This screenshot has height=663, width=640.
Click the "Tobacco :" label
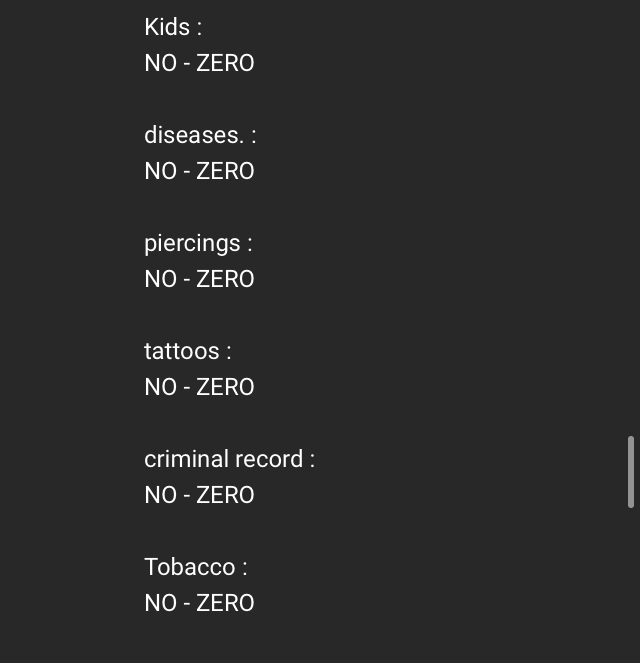[x=195, y=568]
